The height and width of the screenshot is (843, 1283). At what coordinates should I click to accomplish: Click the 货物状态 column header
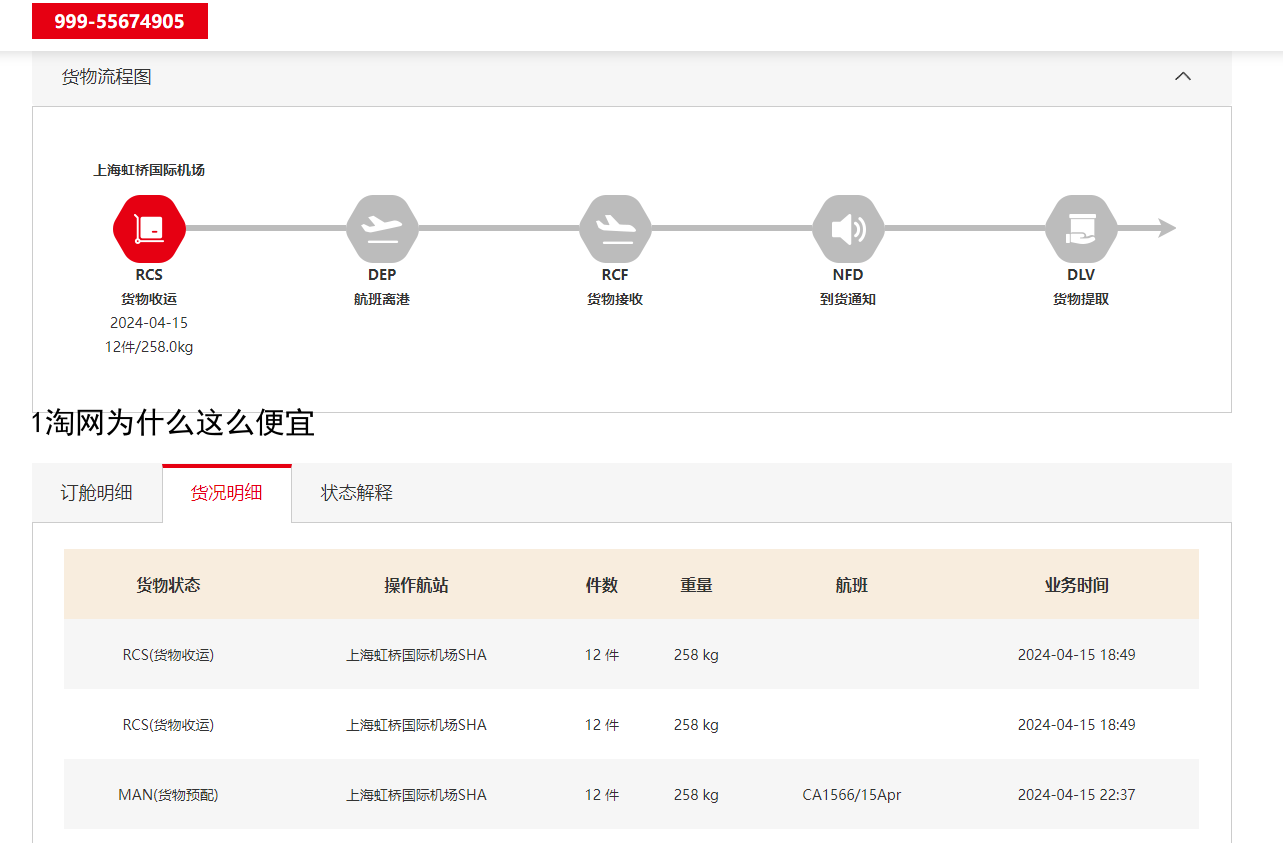(x=168, y=585)
